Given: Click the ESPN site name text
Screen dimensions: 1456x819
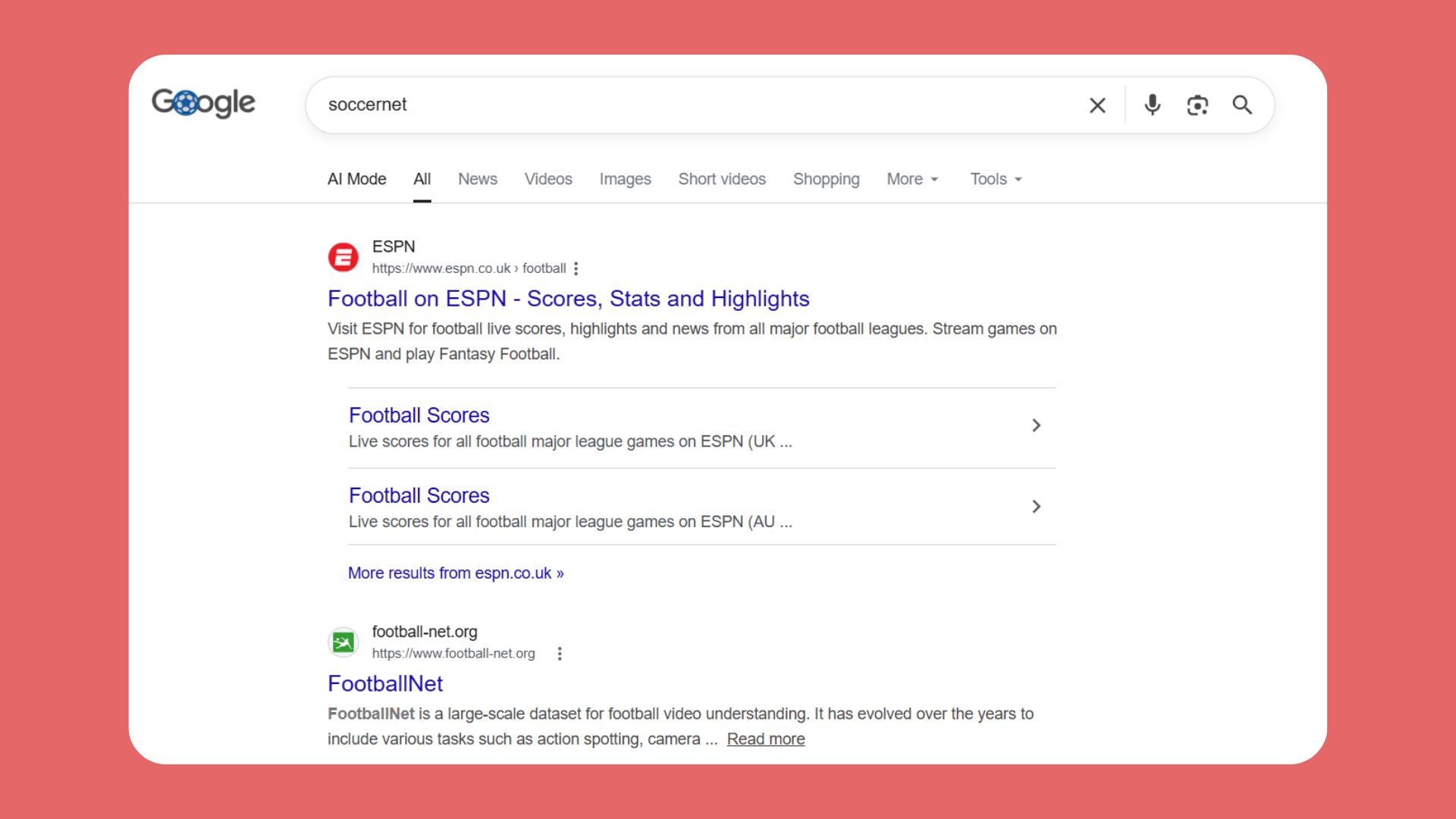Looking at the screenshot, I should coord(394,246).
